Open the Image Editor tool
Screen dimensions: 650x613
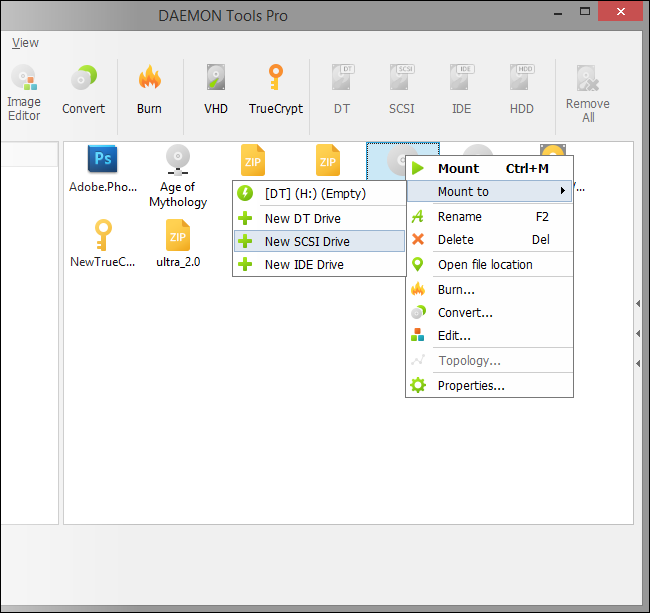(24, 93)
